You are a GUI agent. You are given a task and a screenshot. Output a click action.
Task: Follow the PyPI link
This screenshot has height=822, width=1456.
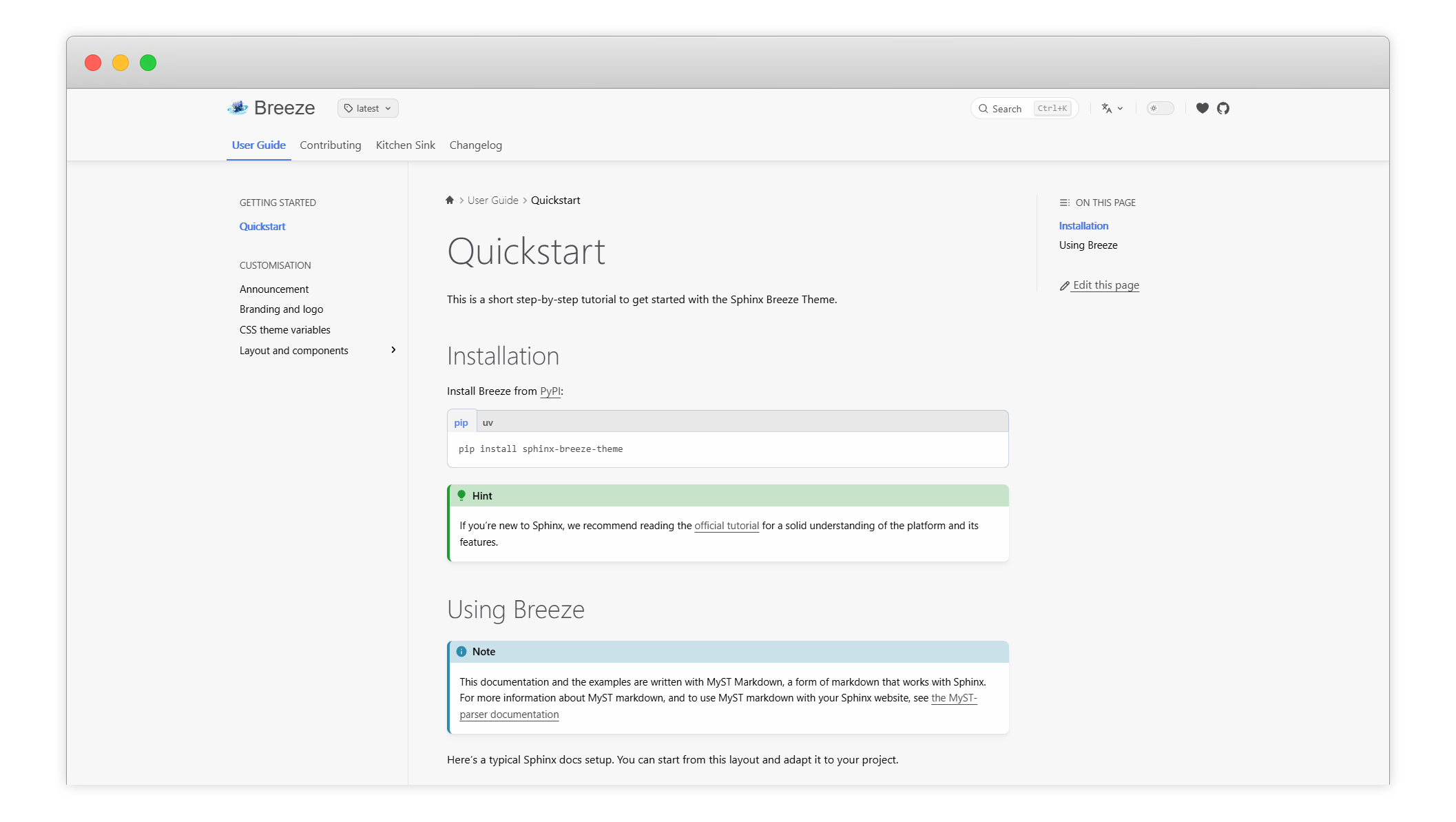coord(550,391)
